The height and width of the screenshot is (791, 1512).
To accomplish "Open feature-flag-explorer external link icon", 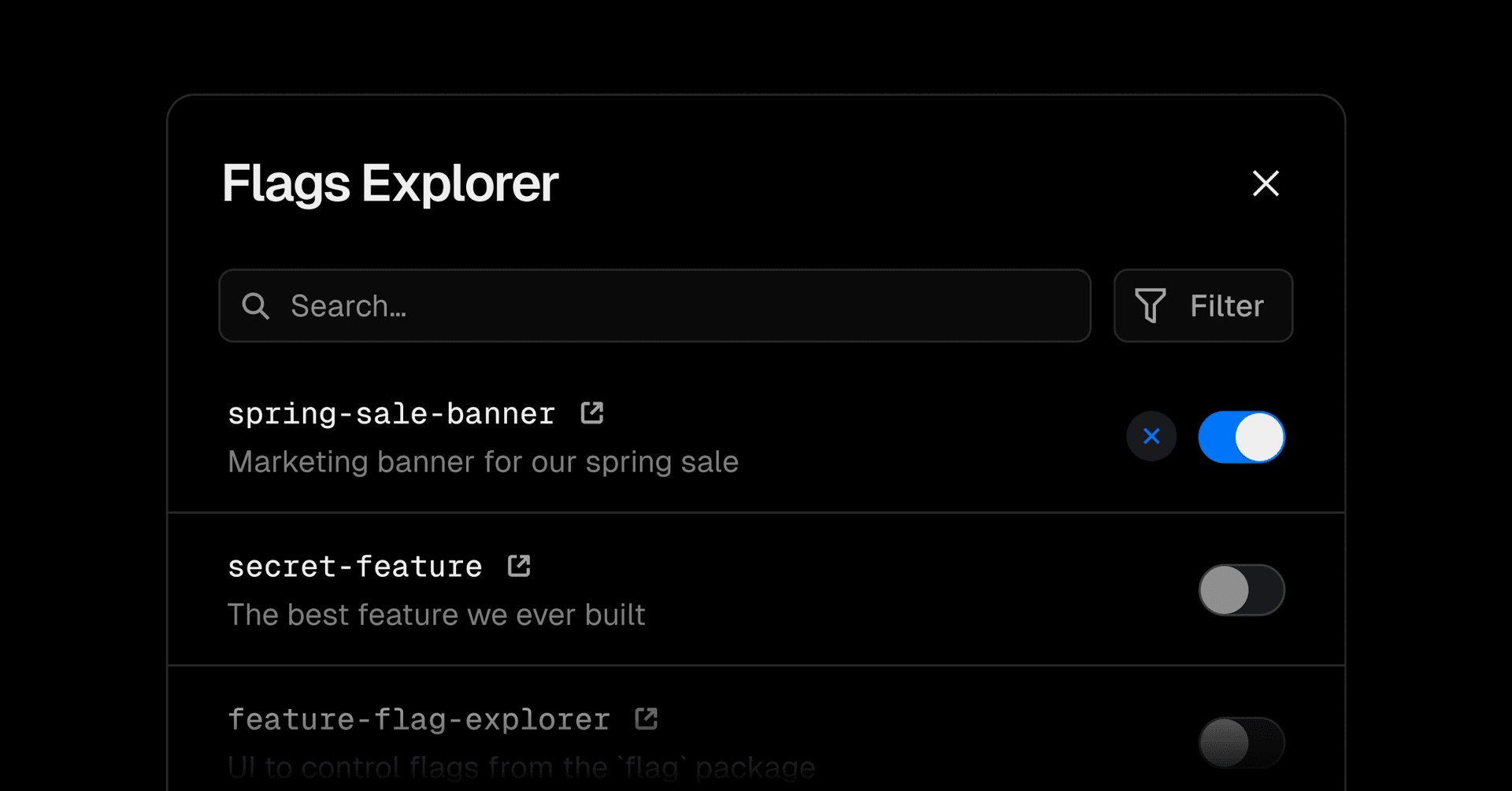I will (x=647, y=719).
